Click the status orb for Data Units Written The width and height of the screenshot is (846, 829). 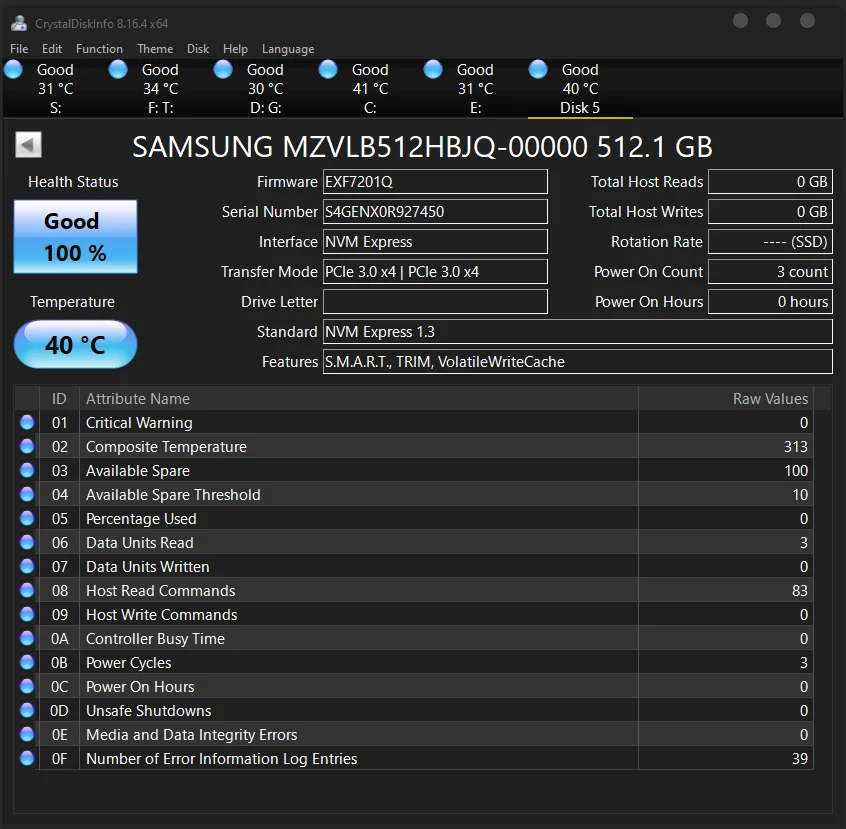point(27,567)
